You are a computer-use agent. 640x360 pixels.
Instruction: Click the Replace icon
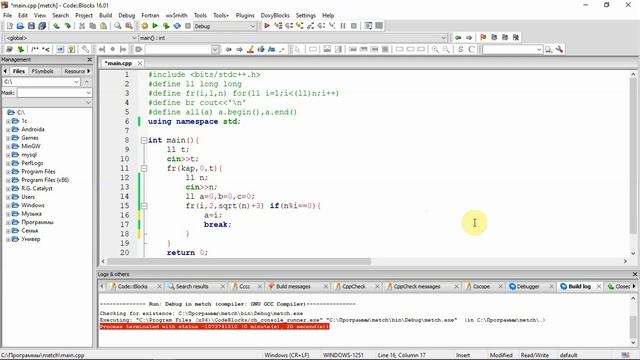(129, 26)
